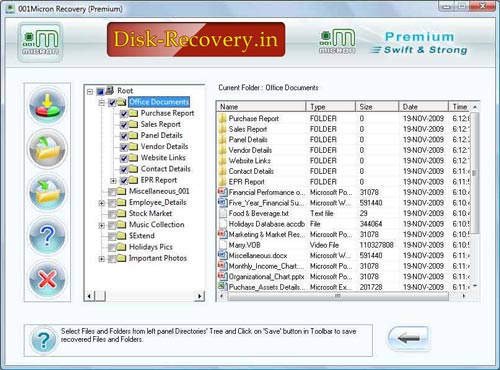The height and width of the screenshot is (370, 500).
Task: Click the Purchase Report folder icon in file list
Action: click(x=222, y=119)
